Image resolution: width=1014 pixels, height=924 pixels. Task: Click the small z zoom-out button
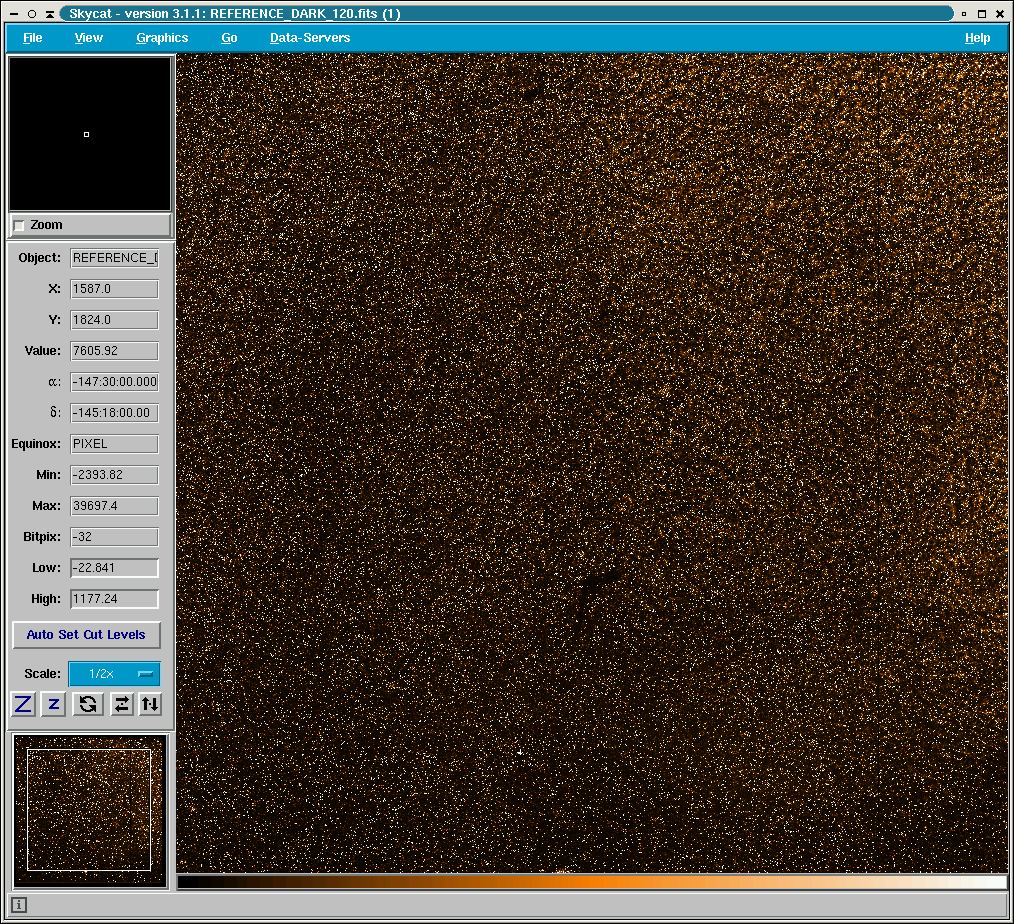click(54, 704)
